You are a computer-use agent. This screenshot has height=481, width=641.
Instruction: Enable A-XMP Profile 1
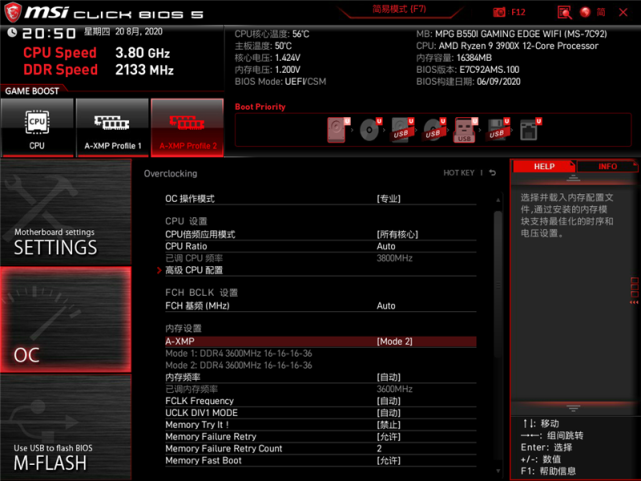(x=112, y=127)
